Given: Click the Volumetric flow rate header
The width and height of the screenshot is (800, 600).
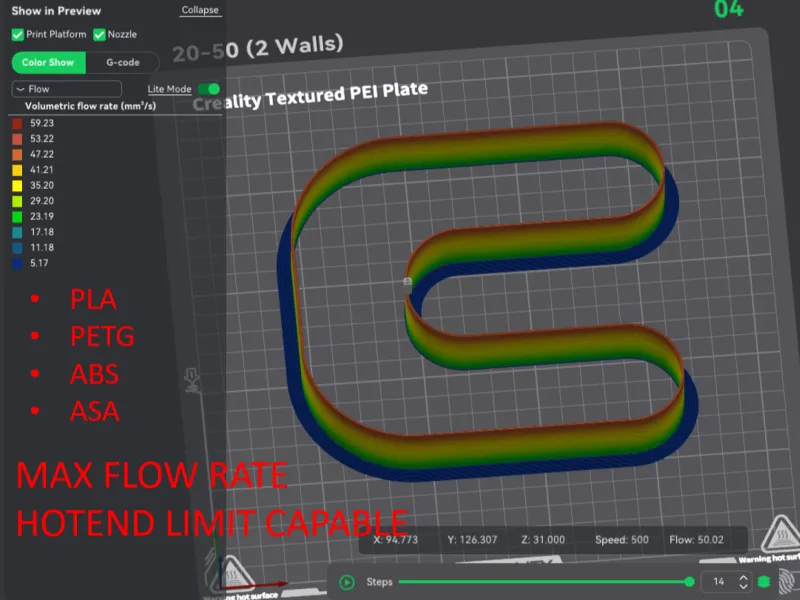Looking at the screenshot, I should (90, 106).
